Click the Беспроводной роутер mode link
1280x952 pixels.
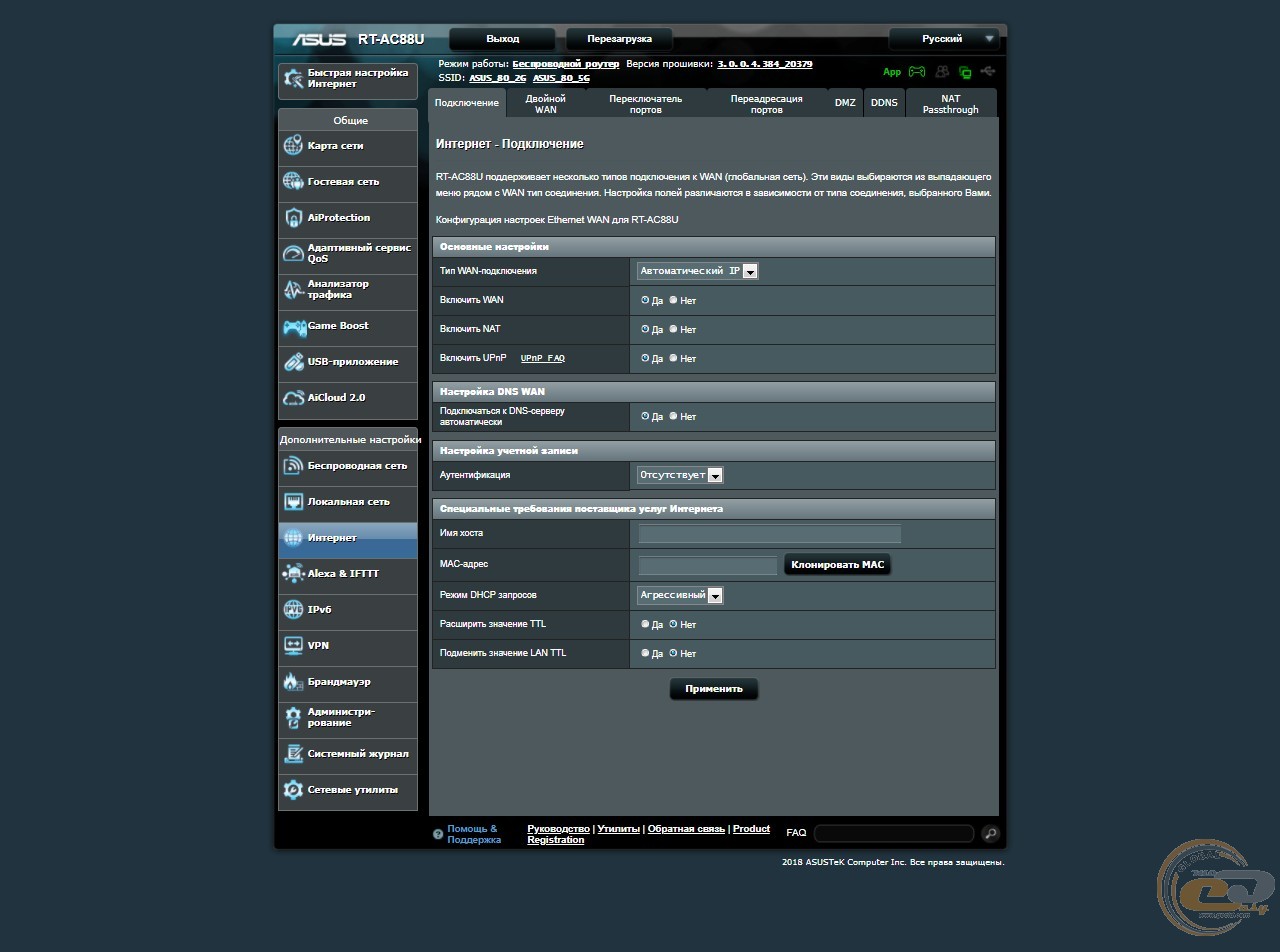(x=566, y=64)
